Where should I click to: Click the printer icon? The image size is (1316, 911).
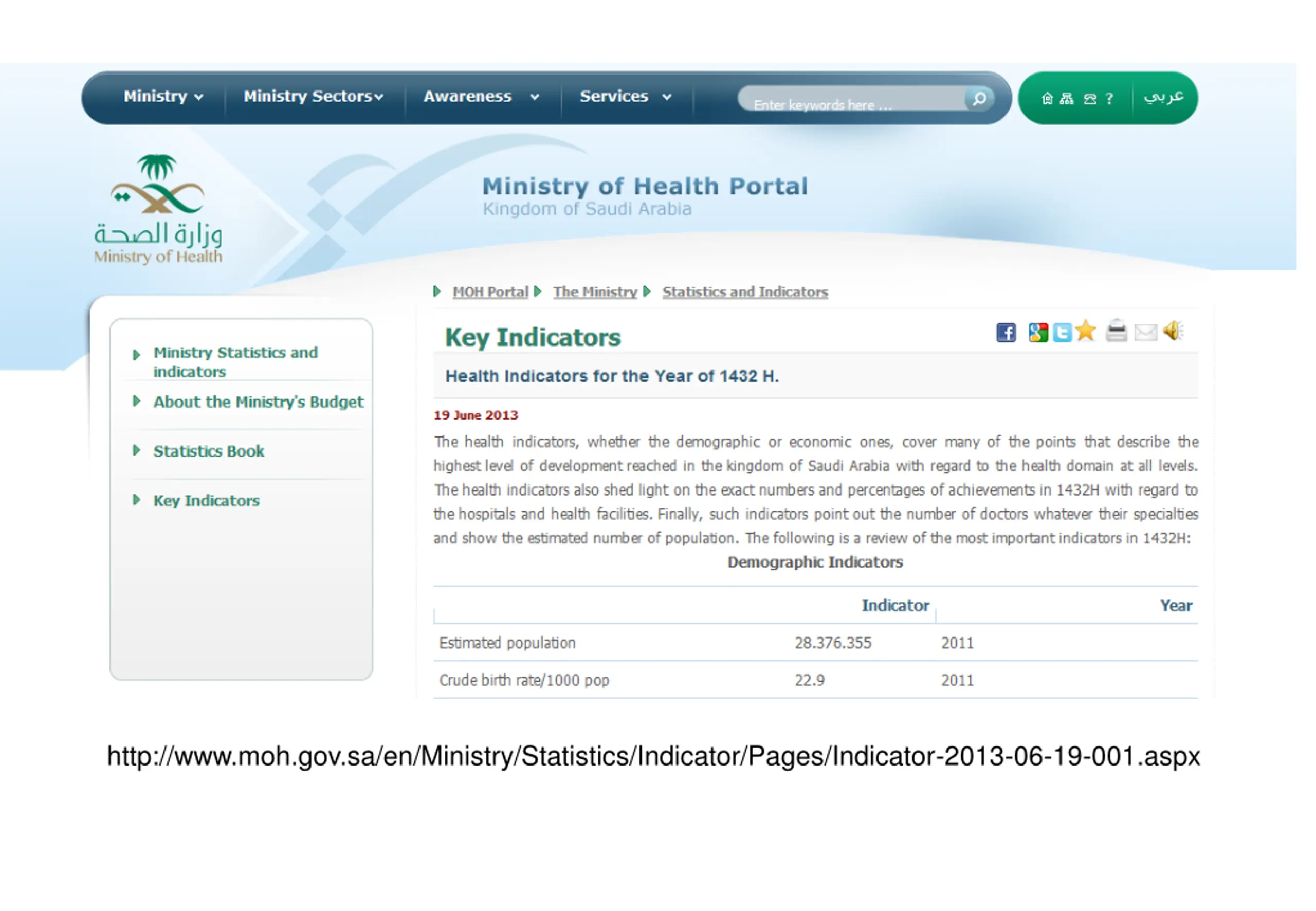pyautogui.click(x=1116, y=331)
